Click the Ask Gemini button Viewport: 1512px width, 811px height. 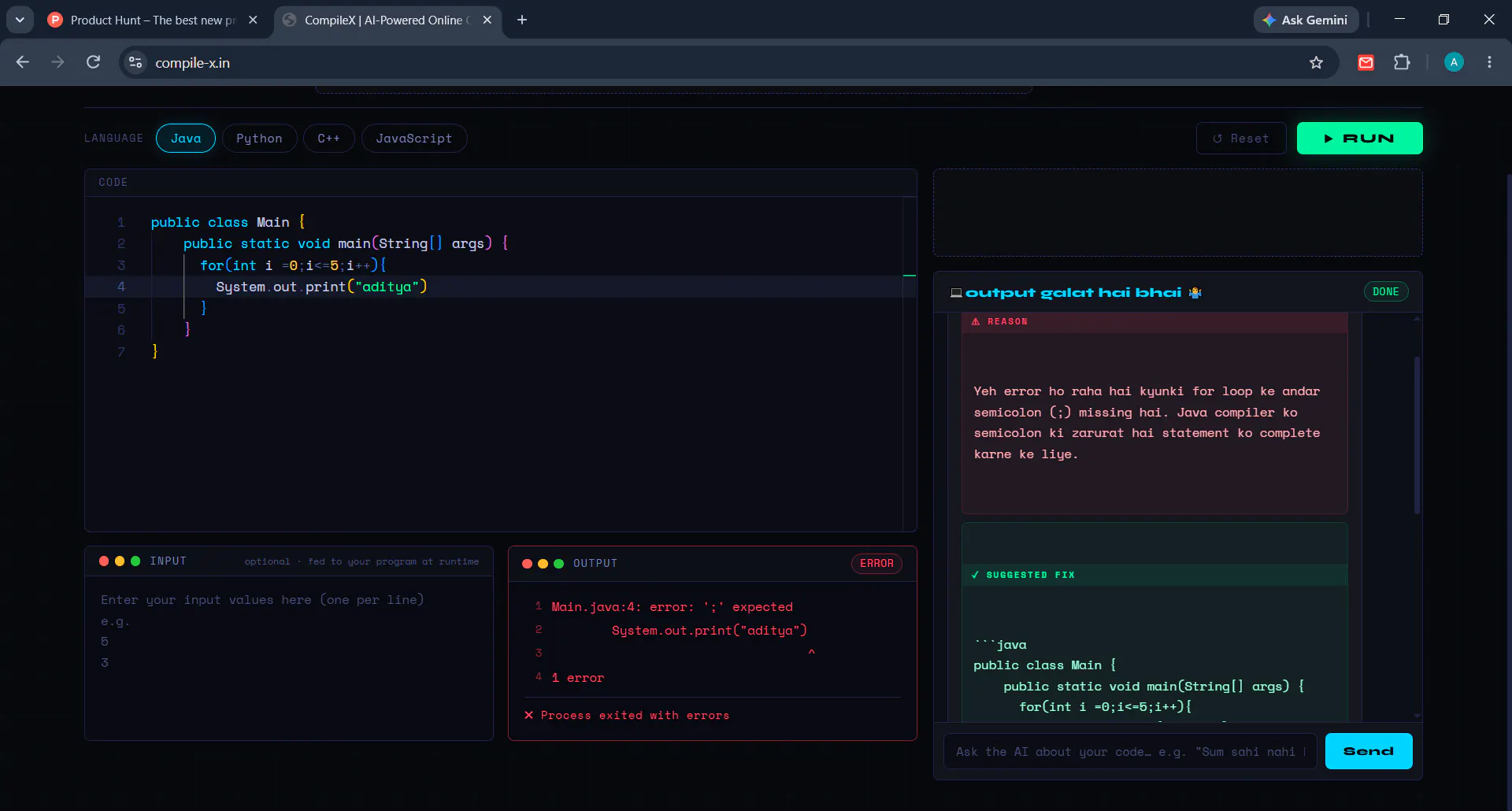(x=1306, y=20)
